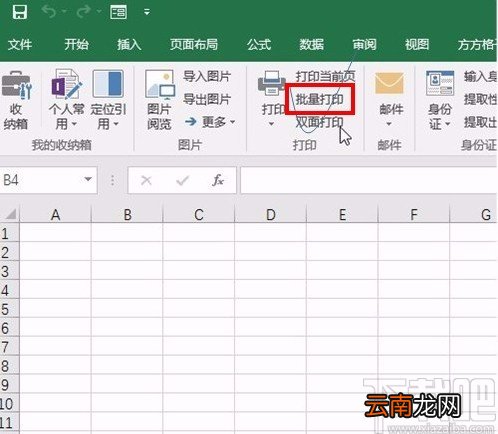Image resolution: width=498 pixels, height=434 pixels.
Task: Select column D header
Action: 270,214
